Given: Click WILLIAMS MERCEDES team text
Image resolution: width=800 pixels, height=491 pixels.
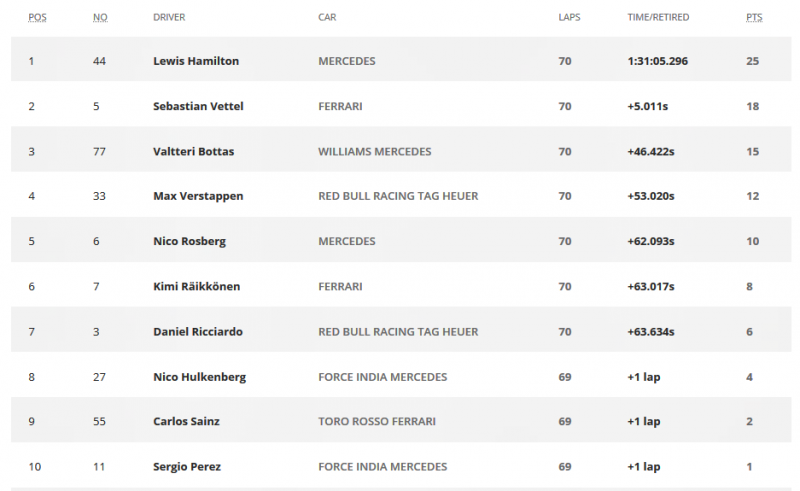Looking at the screenshot, I should pyautogui.click(x=374, y=151).
